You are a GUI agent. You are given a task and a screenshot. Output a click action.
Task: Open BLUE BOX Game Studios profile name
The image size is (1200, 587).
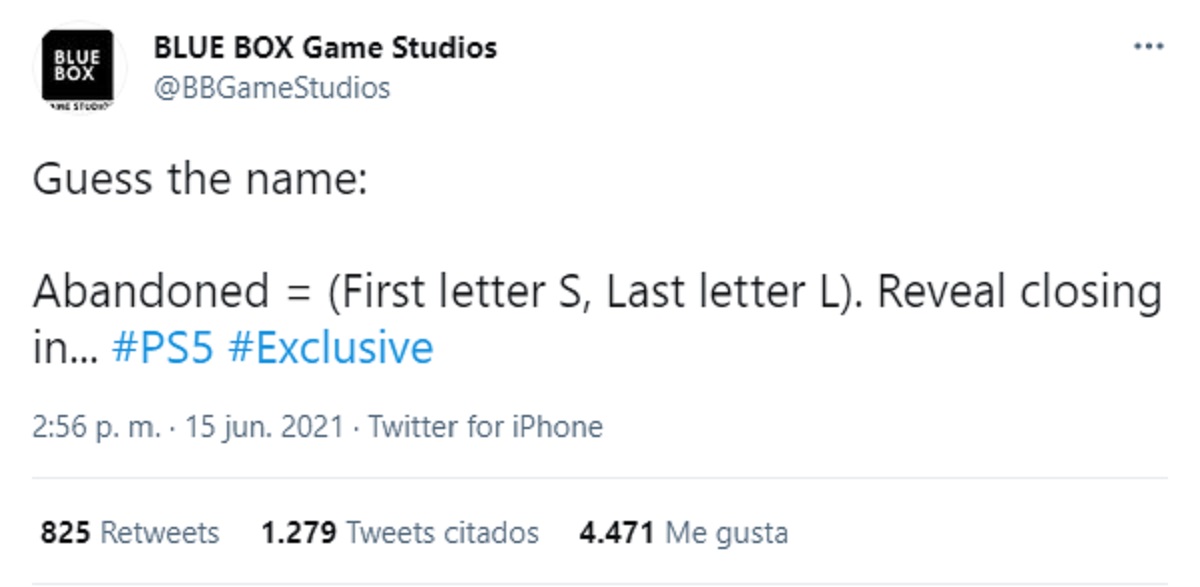click(325, 47)
